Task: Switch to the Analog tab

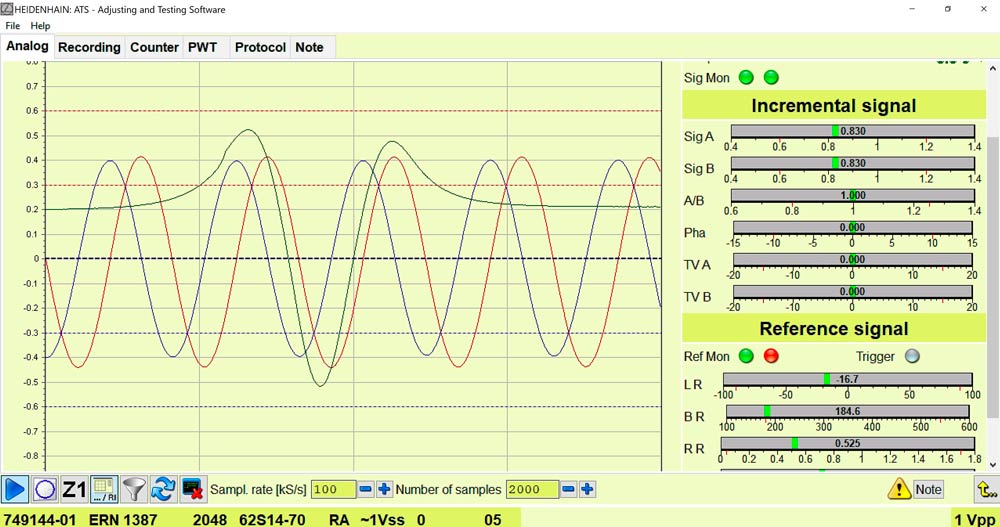Action: (27, 46)
